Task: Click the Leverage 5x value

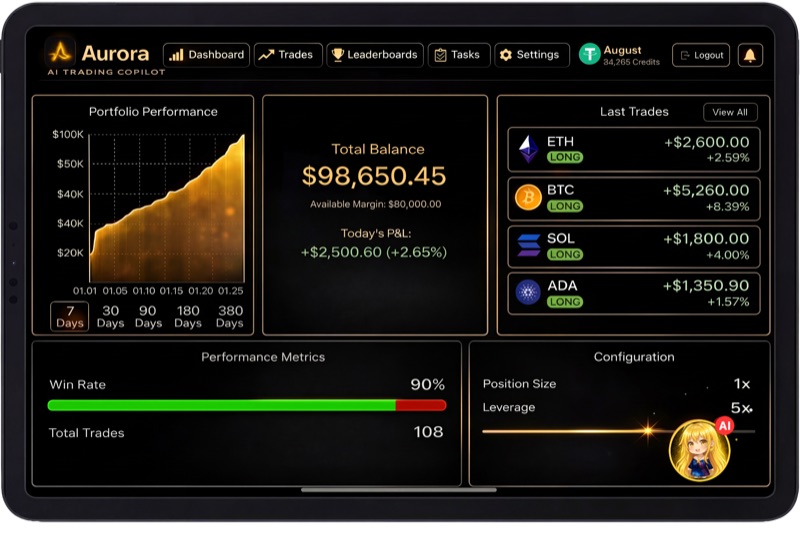Action: point(741,408)
